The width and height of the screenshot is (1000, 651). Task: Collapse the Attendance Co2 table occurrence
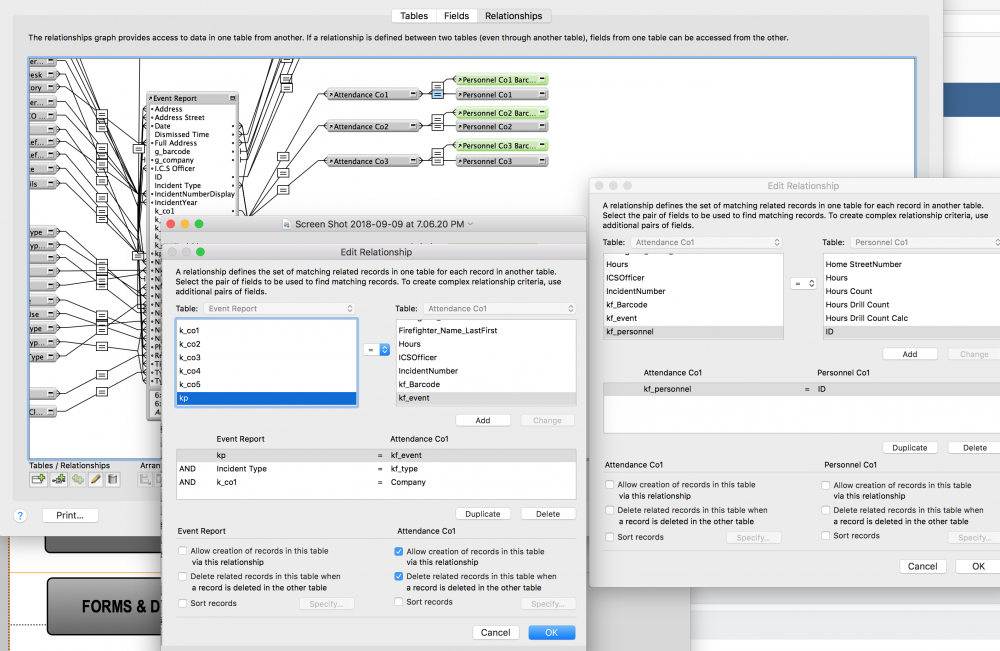[413, 126]
